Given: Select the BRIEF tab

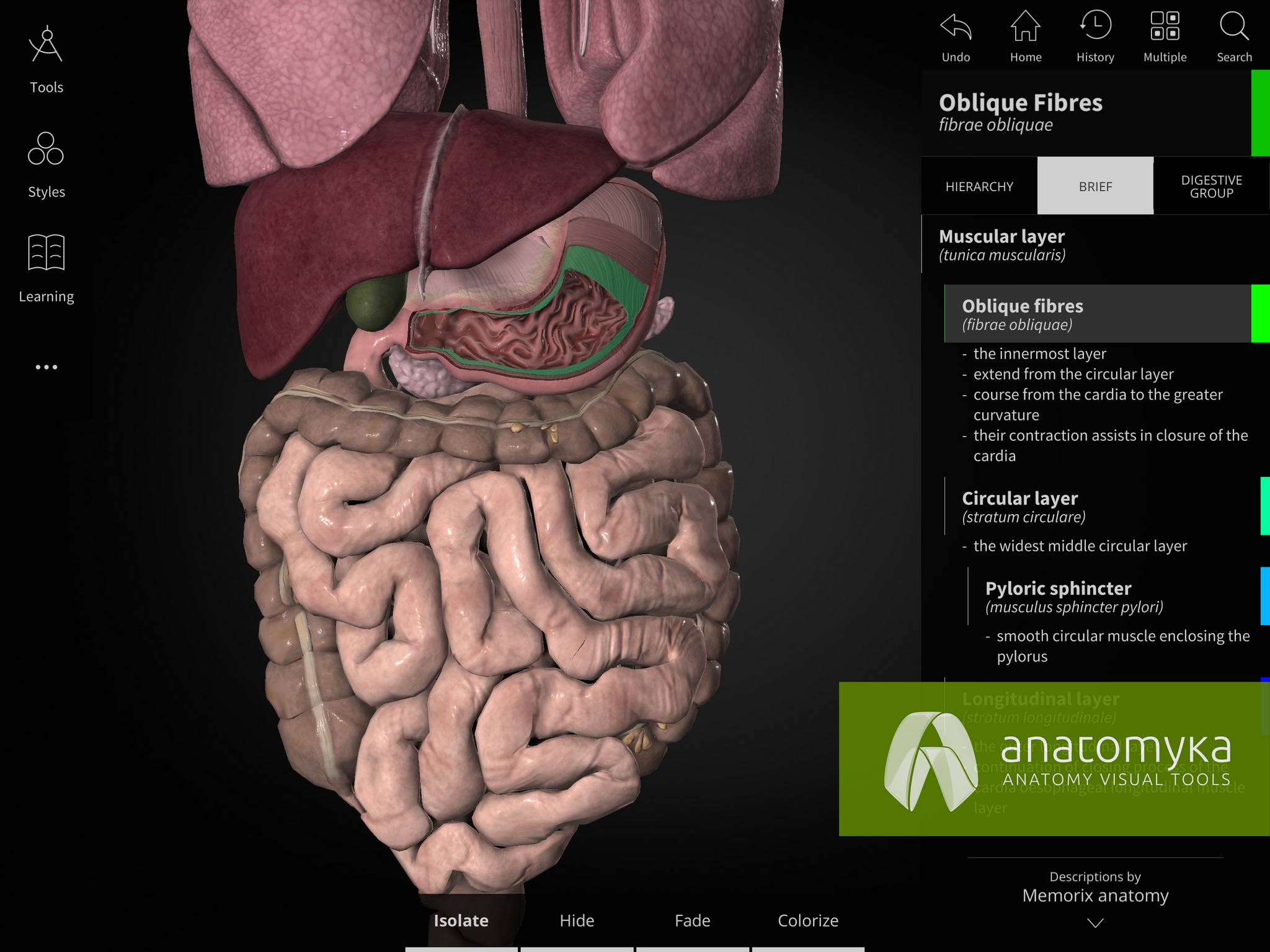Looking at the screenshot, I should pyautogui.click(x=1095, y=186).
